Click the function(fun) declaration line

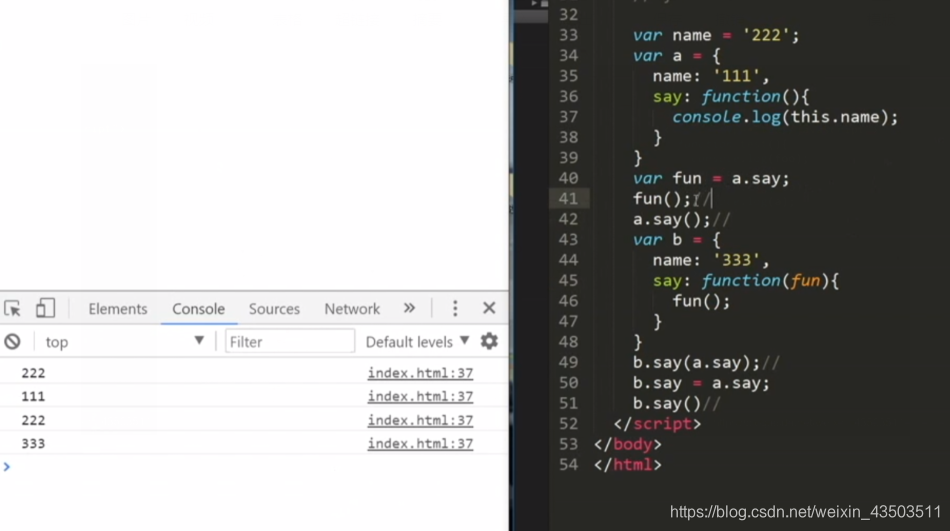[746, 281]
